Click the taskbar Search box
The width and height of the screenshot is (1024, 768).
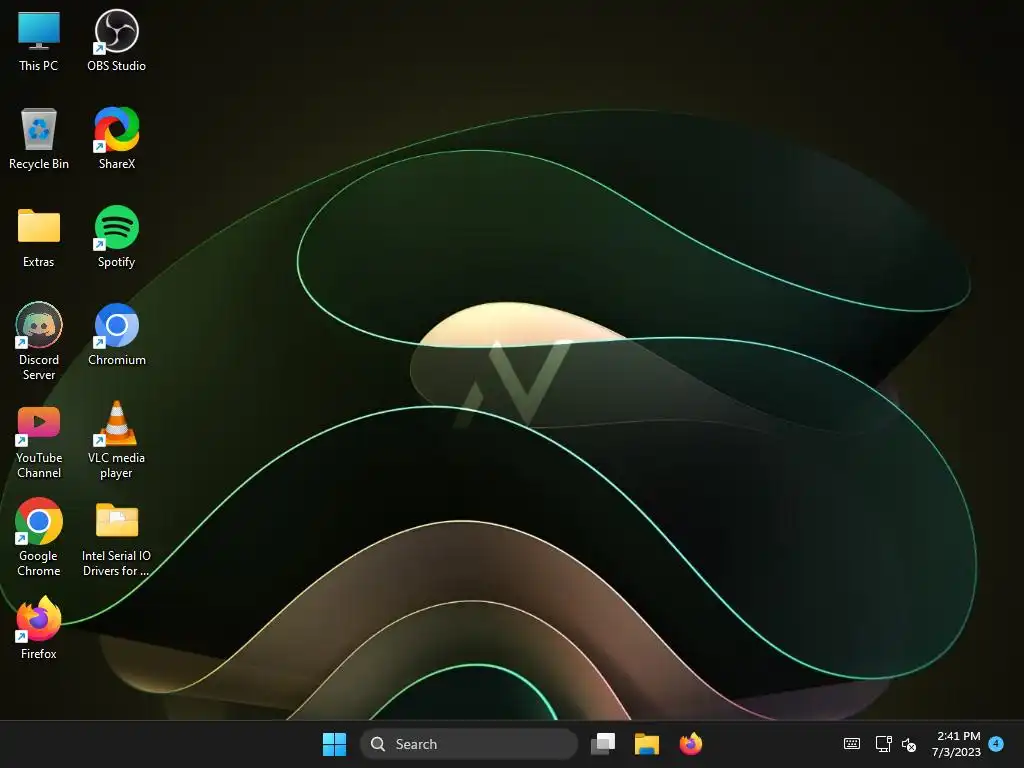[x=469, y=744]
